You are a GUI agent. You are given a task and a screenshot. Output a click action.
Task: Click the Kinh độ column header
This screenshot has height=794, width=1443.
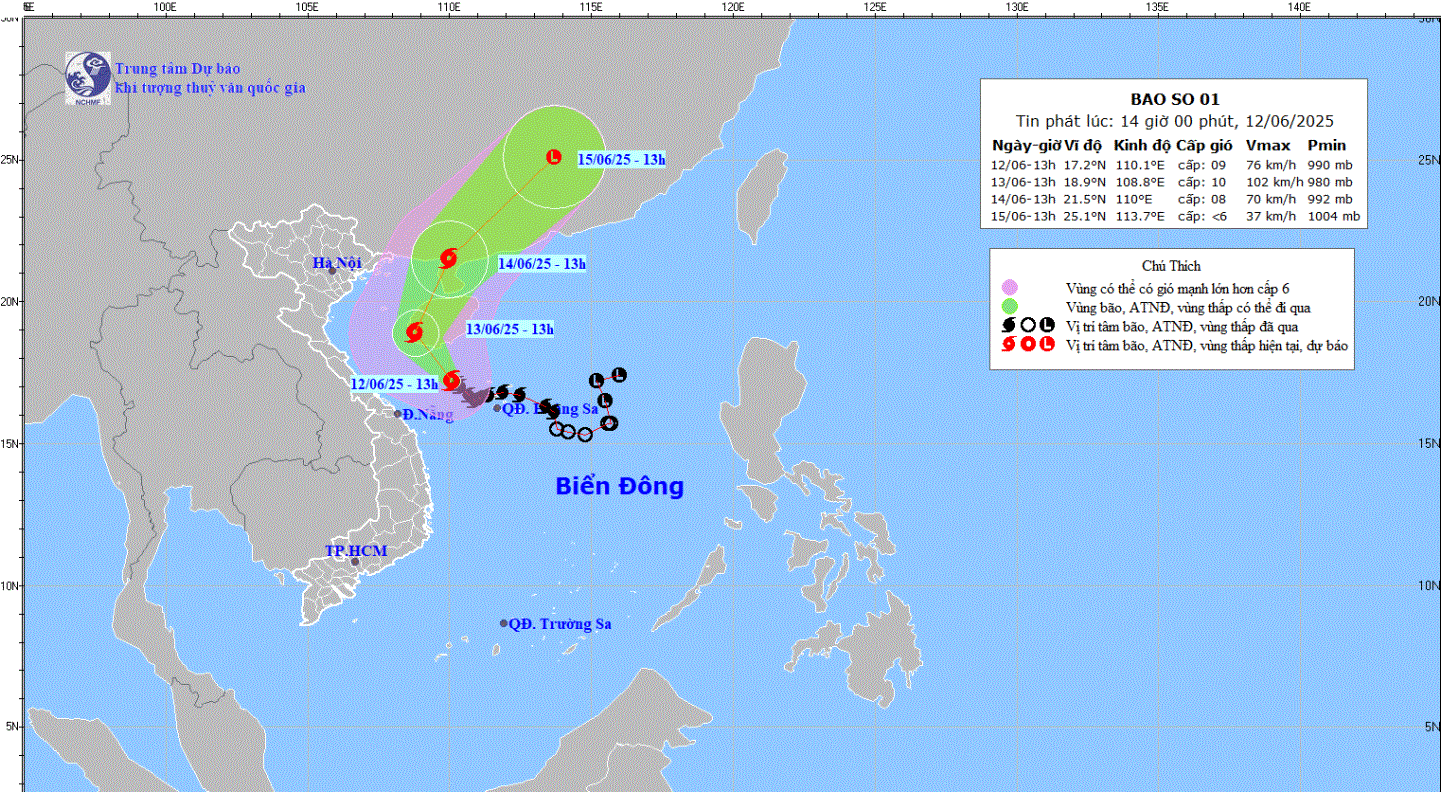pyautogui.click(x=1142, y=145)
